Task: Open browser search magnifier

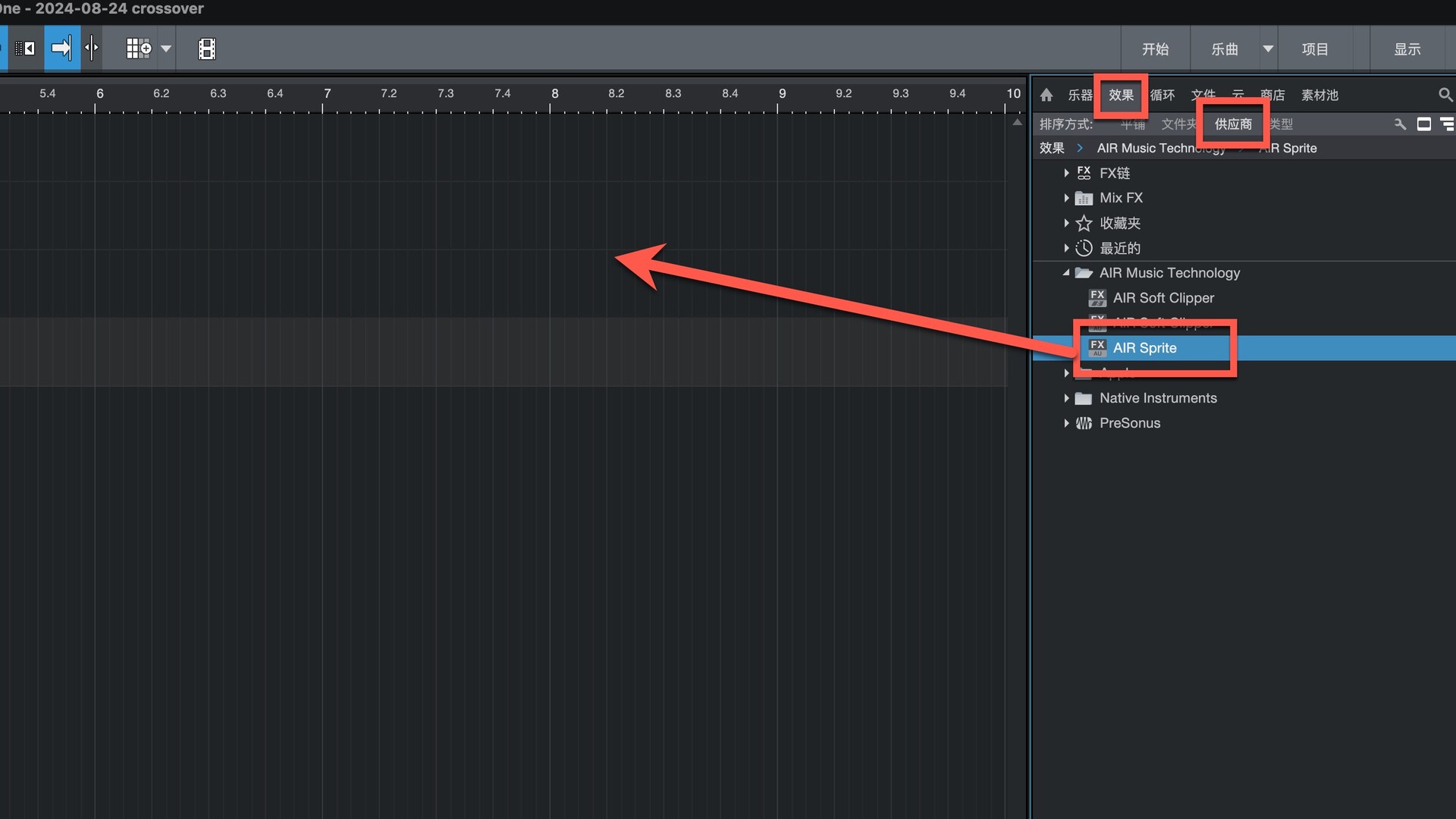Action: [1445, 95]
